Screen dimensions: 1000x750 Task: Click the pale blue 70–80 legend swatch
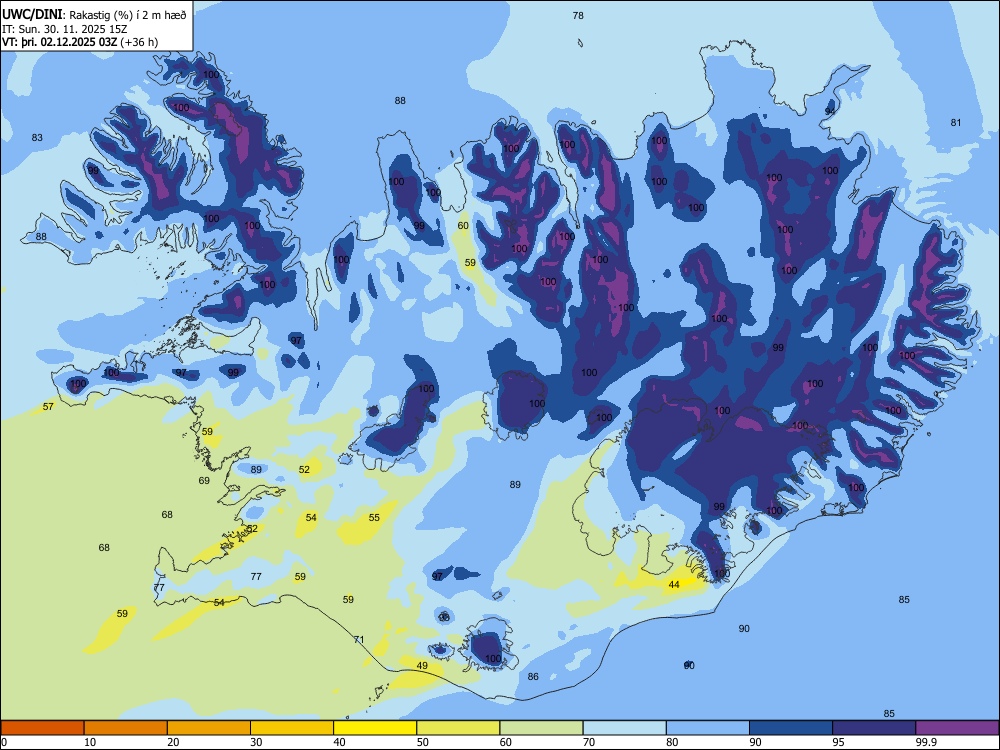624,728
